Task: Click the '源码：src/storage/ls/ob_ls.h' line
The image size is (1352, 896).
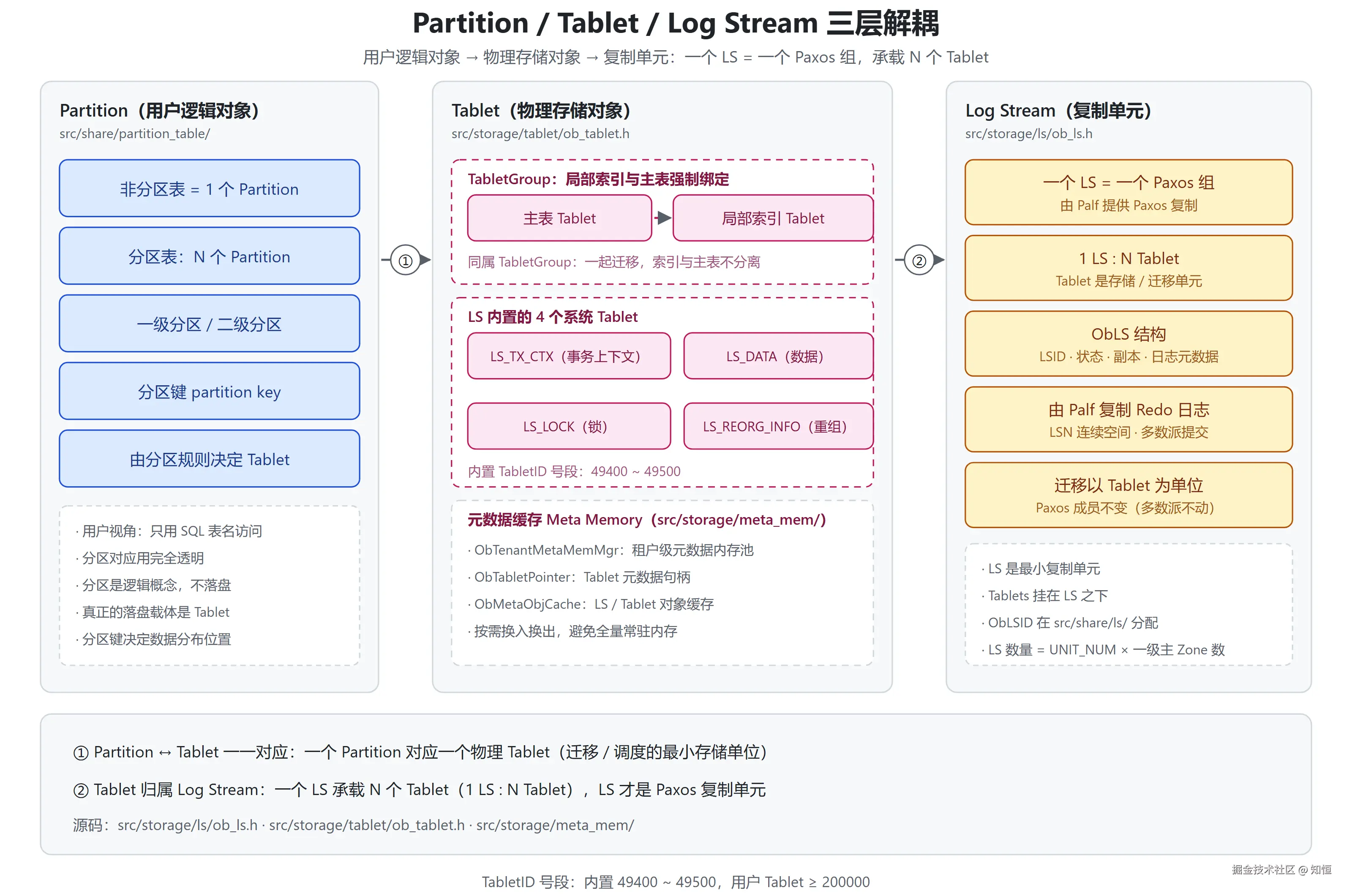Action: click(353, 825)
